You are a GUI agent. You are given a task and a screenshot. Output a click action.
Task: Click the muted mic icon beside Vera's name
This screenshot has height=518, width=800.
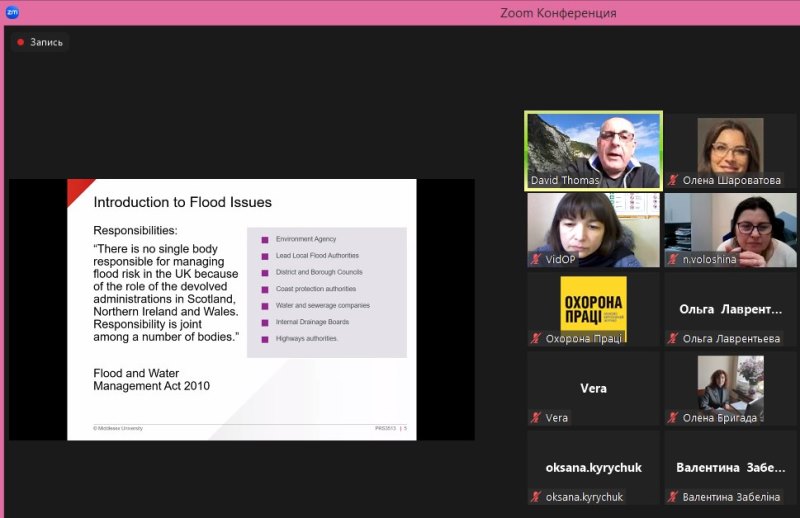(x=536, y=417)
